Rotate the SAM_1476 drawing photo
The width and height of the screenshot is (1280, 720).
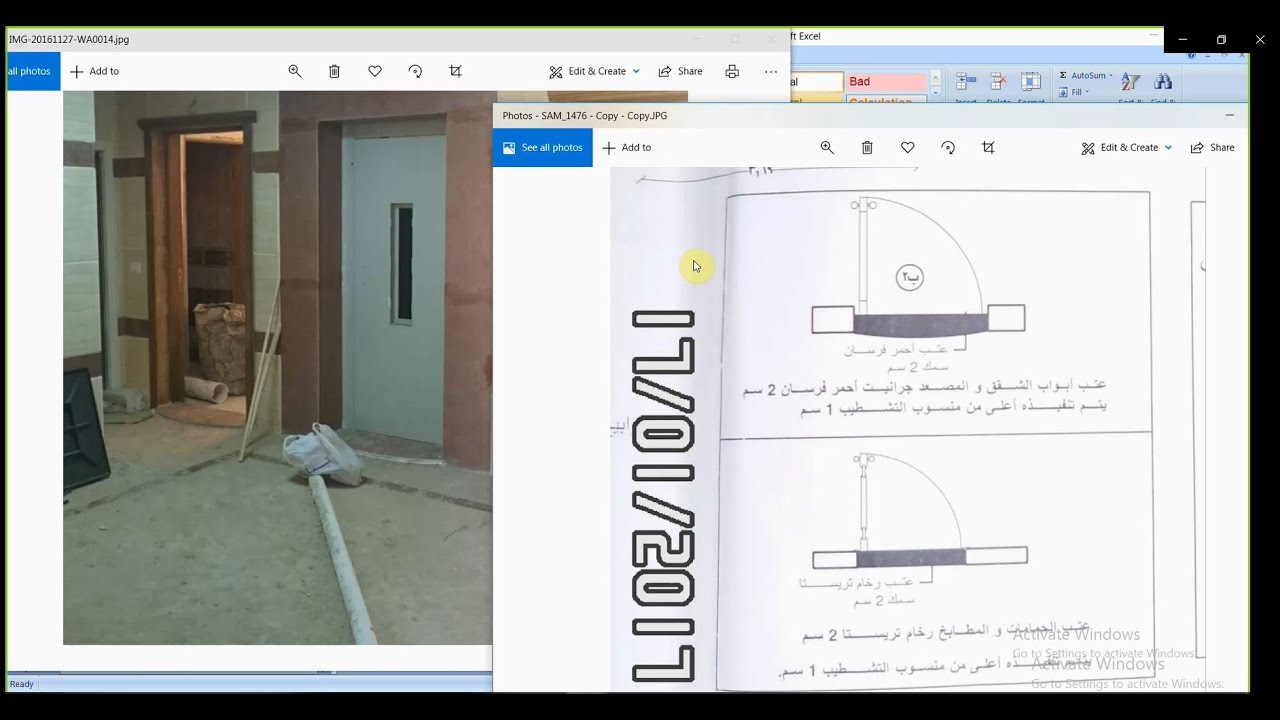tap(948, 147)
